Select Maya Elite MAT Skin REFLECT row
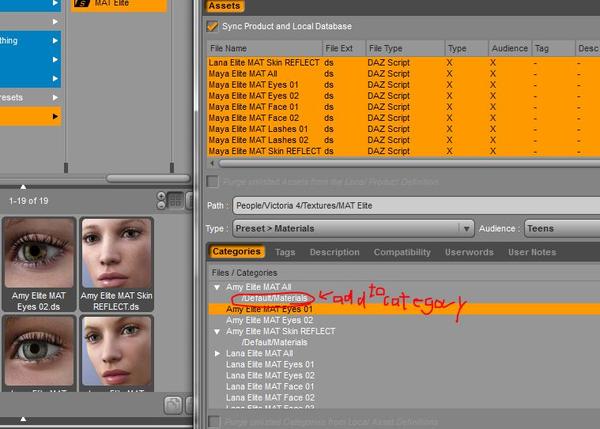The image size is (600, 429). [404, 151]
